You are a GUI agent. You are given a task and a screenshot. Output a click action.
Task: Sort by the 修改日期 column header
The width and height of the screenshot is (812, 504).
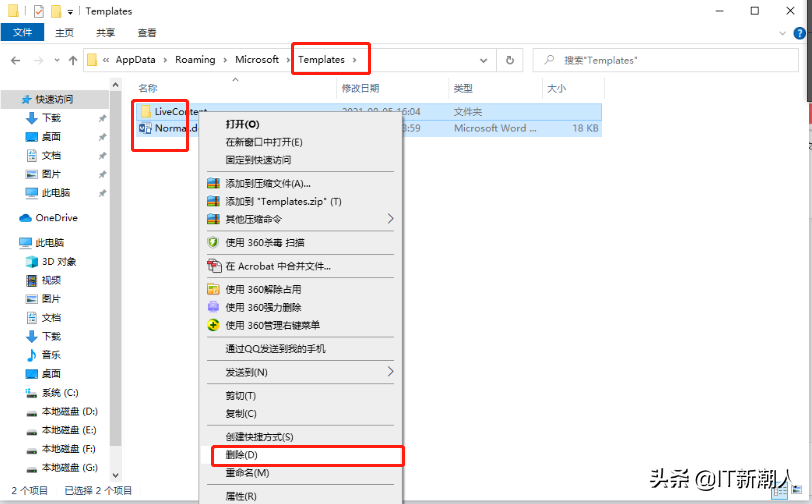tap(360, 89)
